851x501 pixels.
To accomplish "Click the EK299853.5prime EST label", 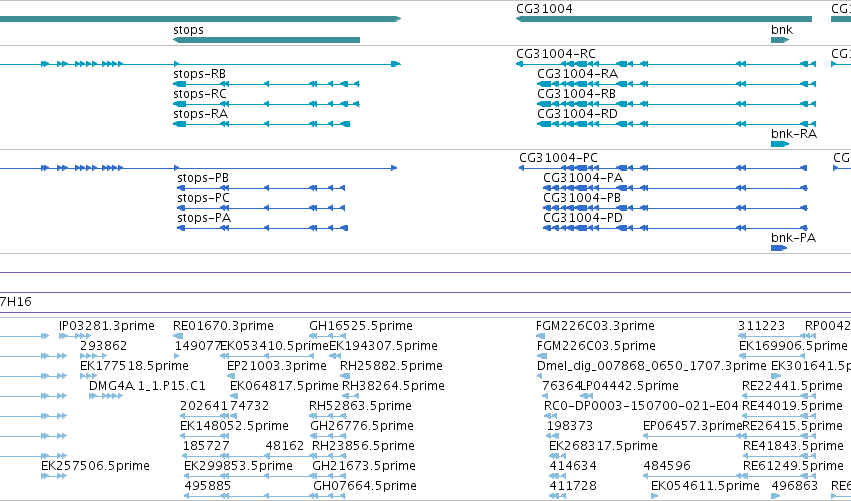I will 238,466.
